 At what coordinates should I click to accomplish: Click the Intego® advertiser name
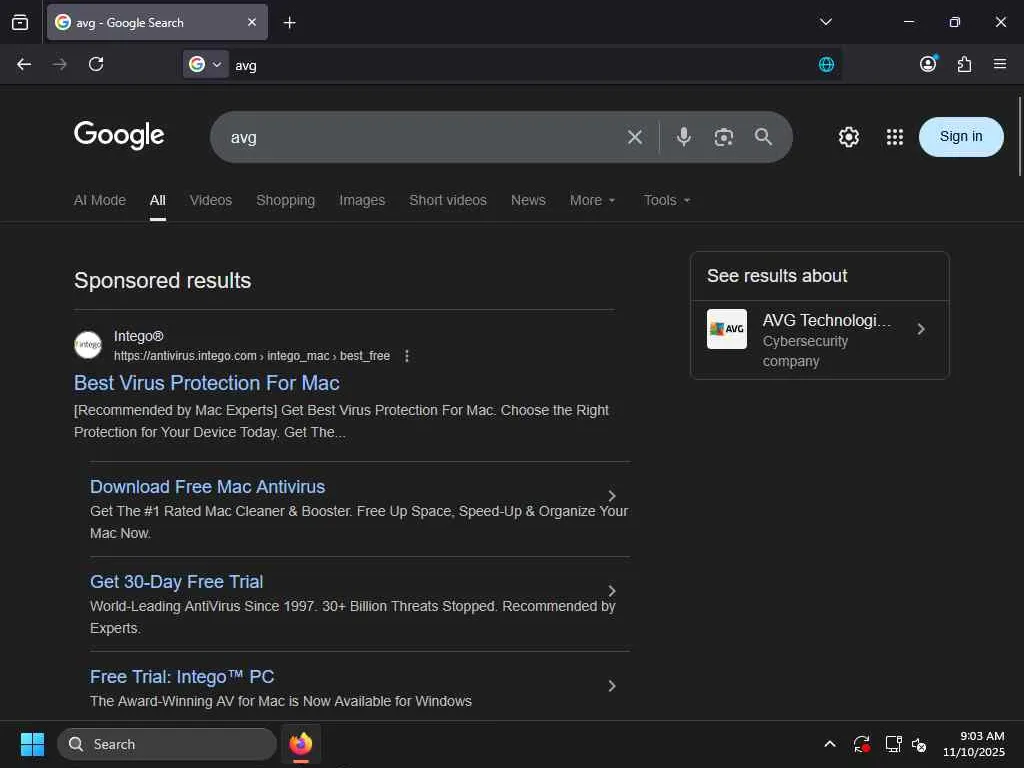pyautogui.click(x=138, y=336)
